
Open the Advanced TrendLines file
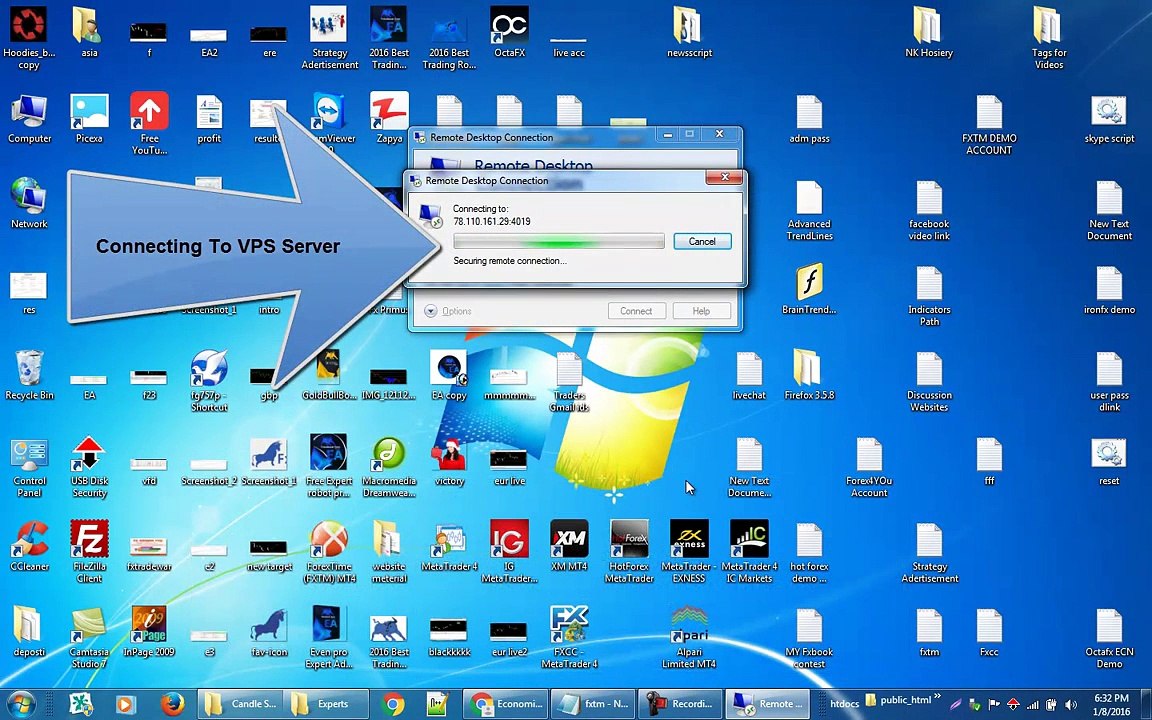click(809, 209)
